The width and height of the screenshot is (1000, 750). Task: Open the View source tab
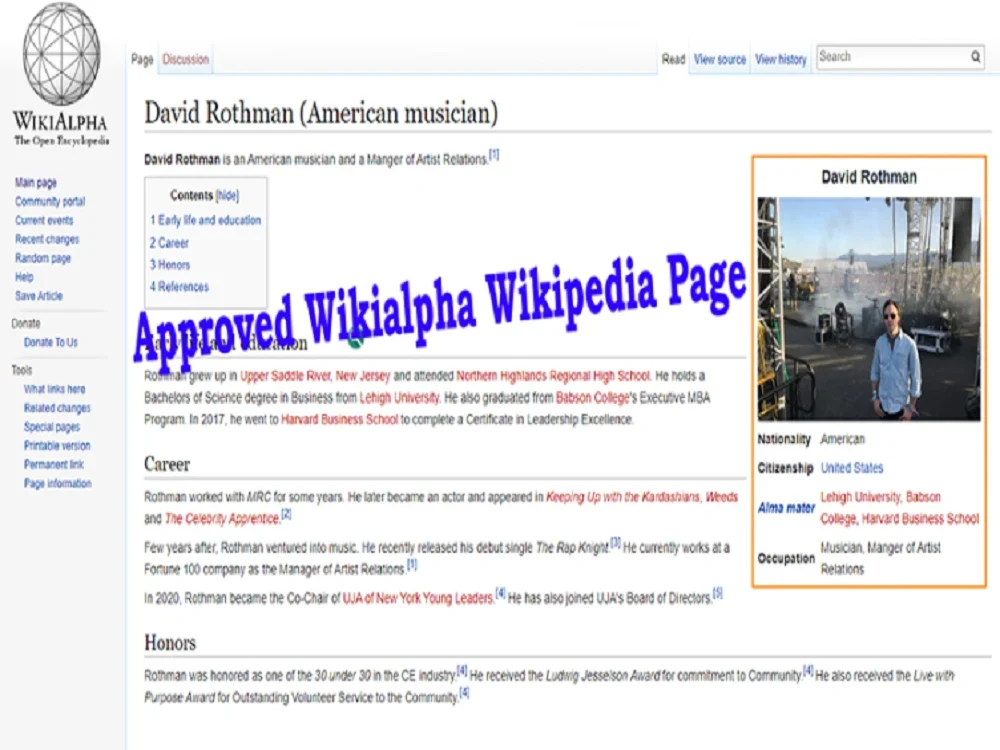tap(719, 59)
